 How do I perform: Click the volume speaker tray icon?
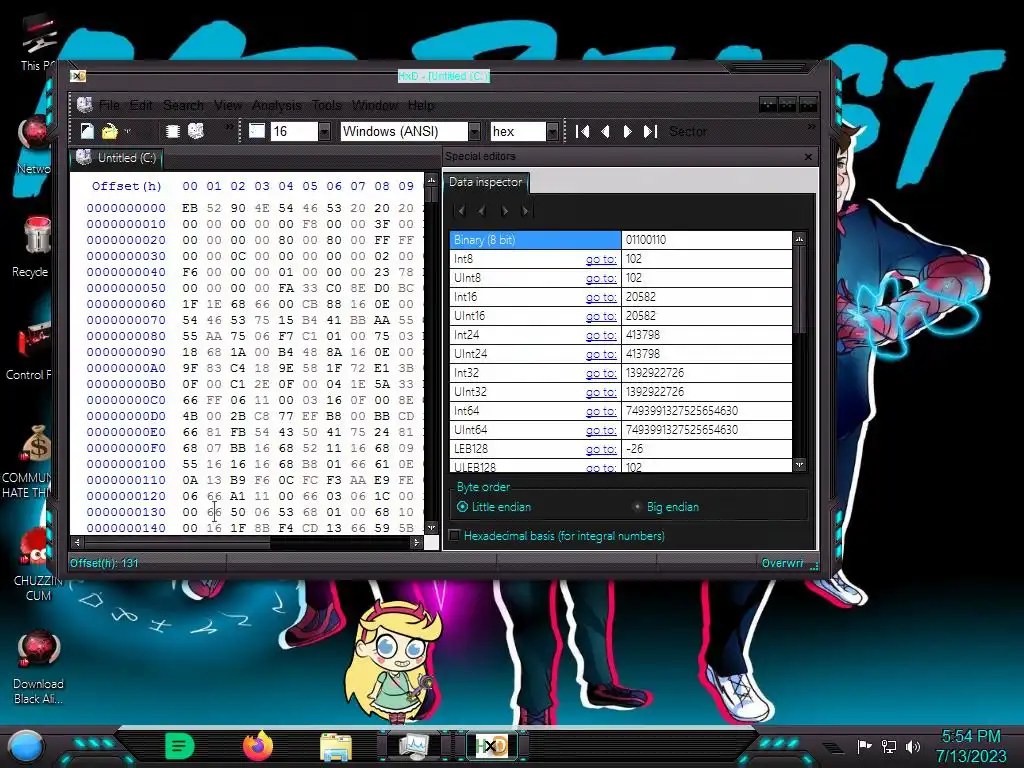pos(913,746)
